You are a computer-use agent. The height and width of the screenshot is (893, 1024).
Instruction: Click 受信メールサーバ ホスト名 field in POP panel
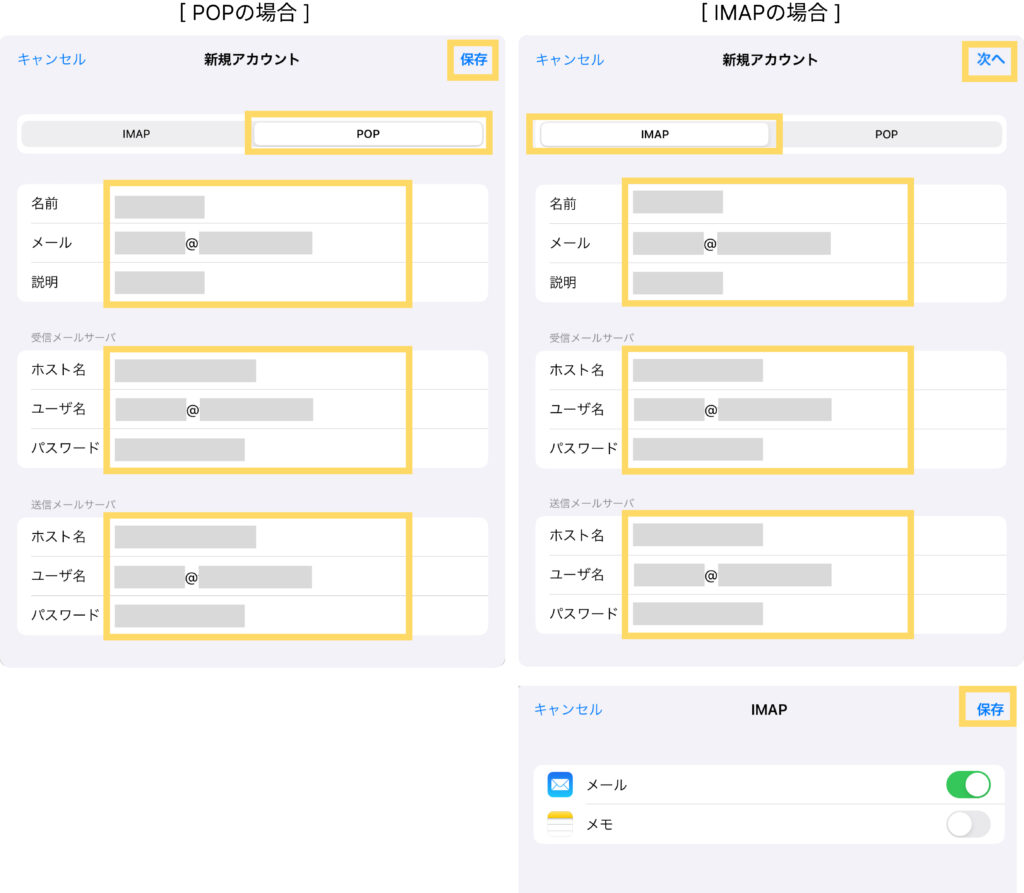pos(185,371)
